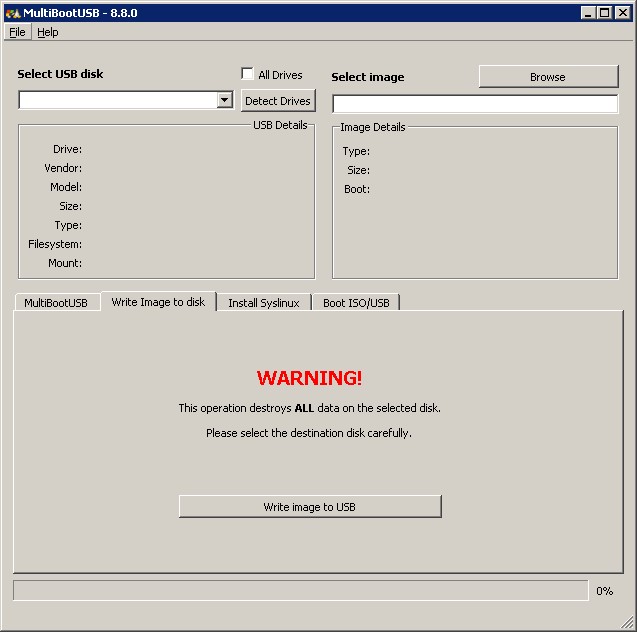
Task: Click the Mount: label in USB Details
Action: coord(65,263)
